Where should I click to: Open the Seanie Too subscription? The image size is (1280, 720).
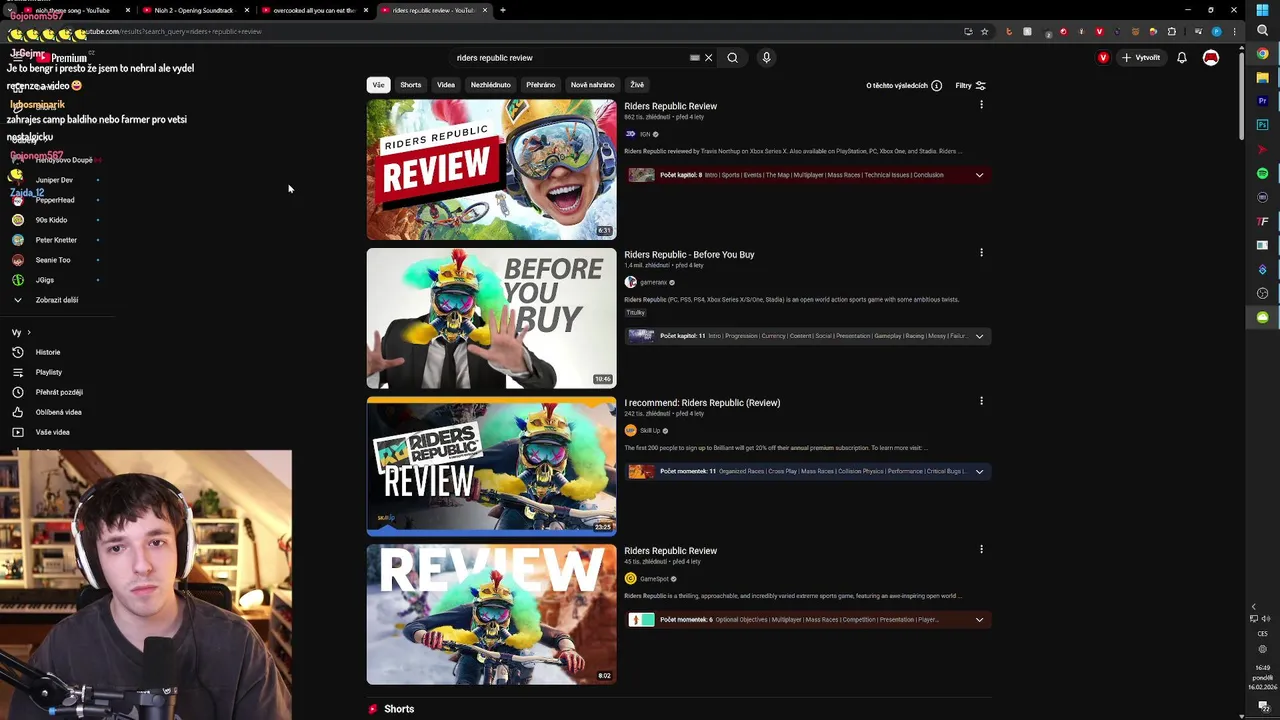click(x=53, y=260)
